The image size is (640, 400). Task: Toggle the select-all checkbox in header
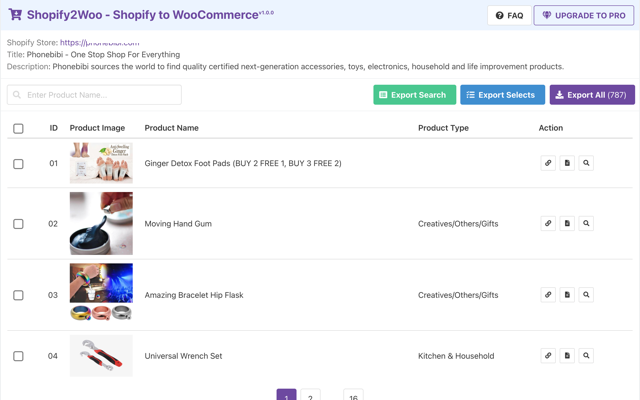click(x=18, y=129)
